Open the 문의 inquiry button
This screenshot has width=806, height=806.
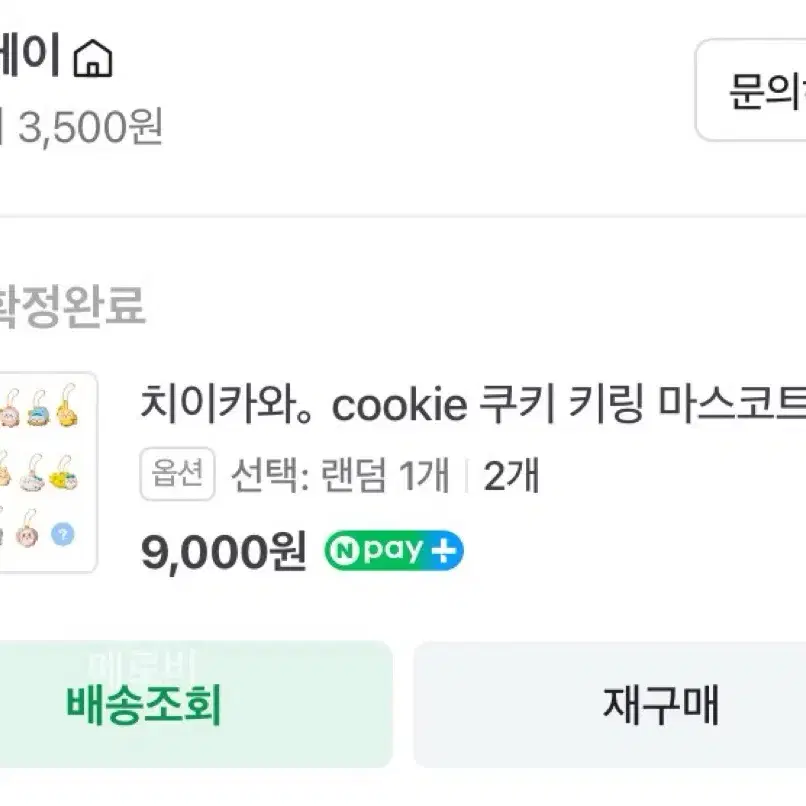750,90
